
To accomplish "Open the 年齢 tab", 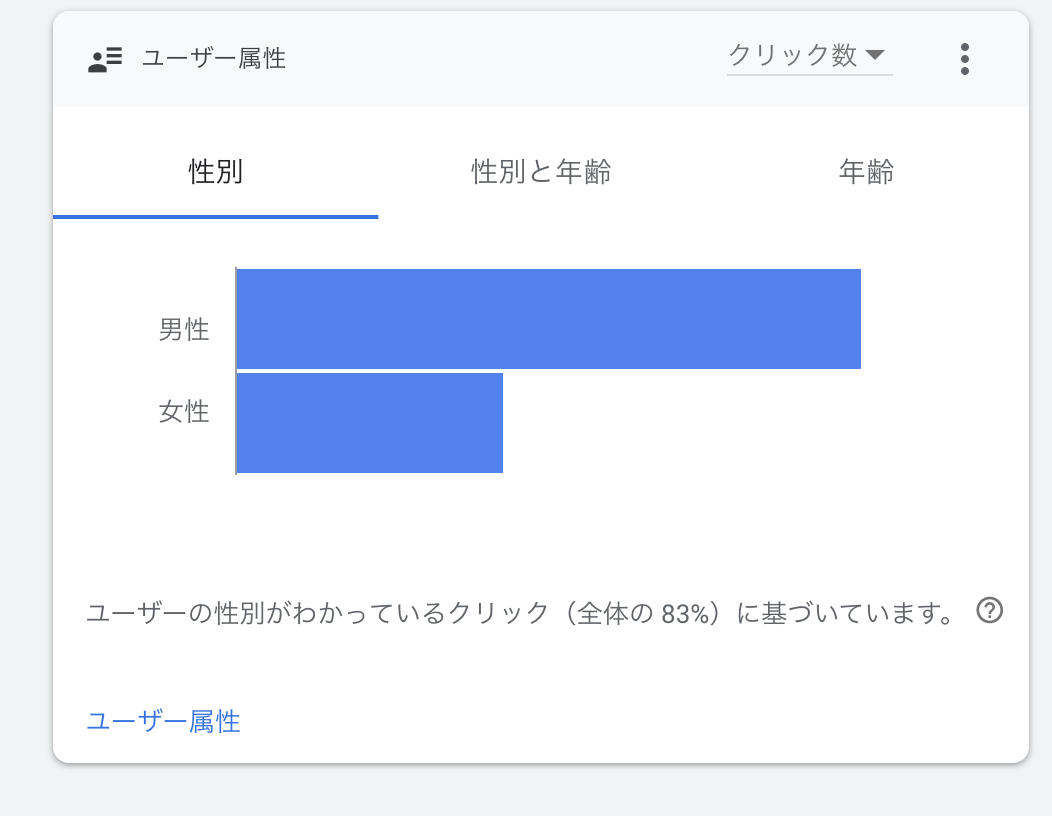I will click(x=866, y=172).
